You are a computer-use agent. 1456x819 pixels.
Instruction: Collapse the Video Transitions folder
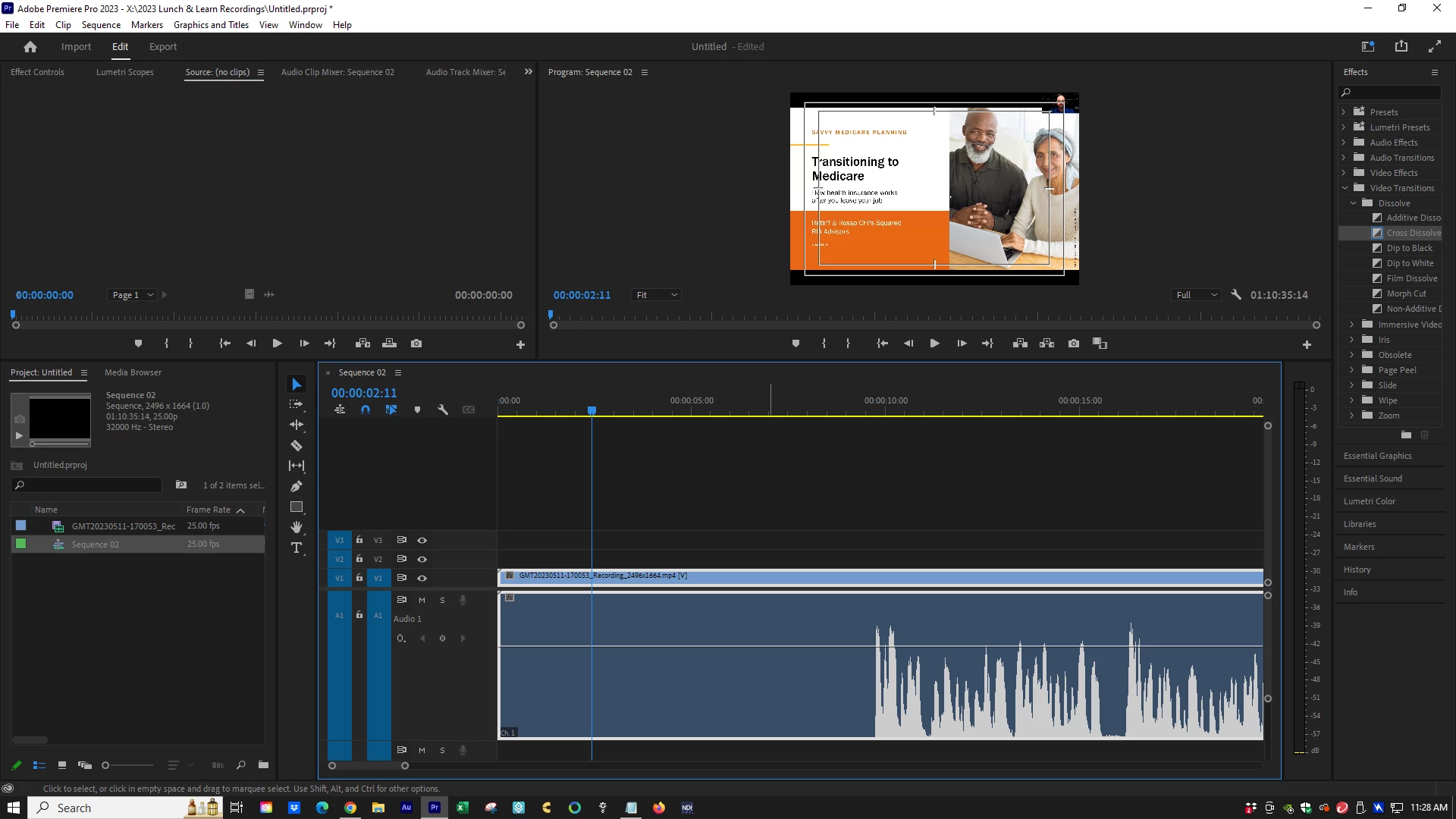coord(1344,188)
